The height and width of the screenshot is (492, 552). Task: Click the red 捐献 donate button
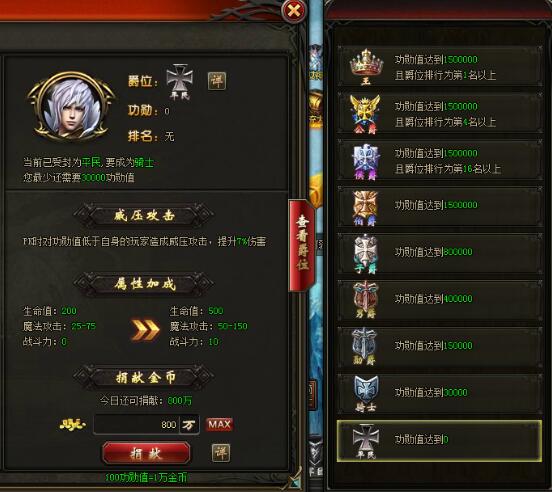tap(146, 453)
